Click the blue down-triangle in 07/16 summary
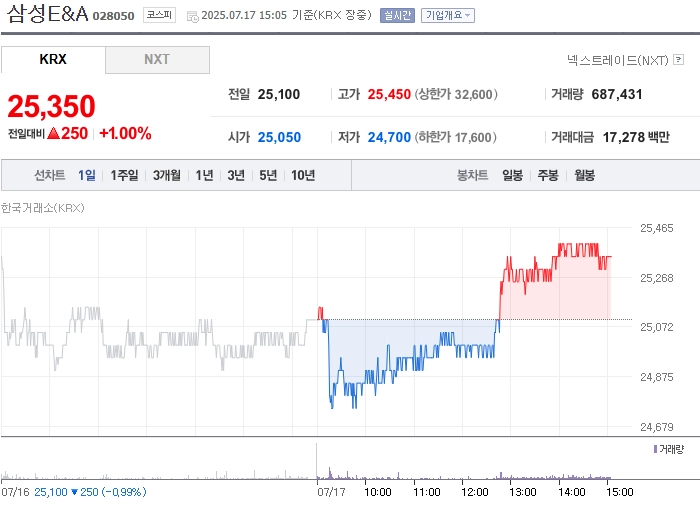Viewport: 700px width, 505px height. pos(74,492)
